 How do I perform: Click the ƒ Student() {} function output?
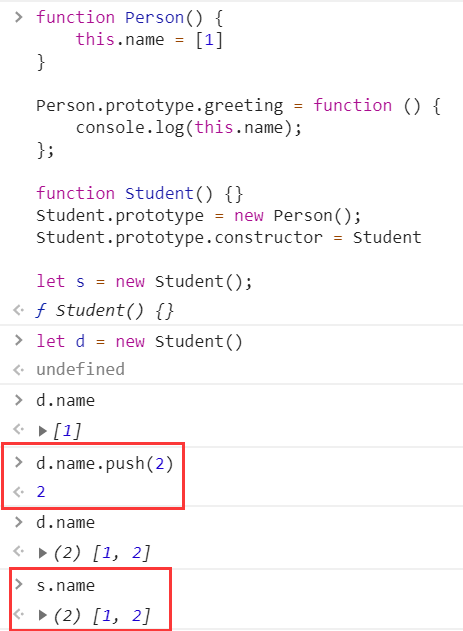(105, 311)
